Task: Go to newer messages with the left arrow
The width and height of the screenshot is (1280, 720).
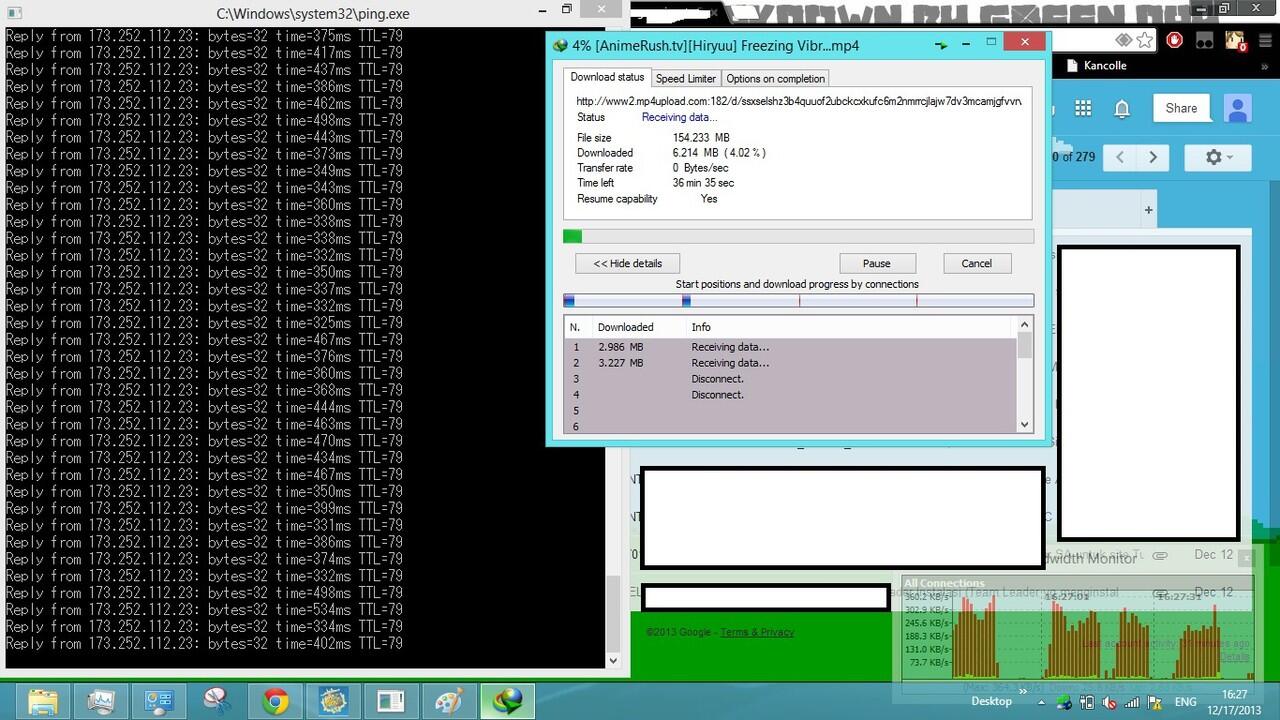Action: pyautogui.click(x=1120, y=157)
